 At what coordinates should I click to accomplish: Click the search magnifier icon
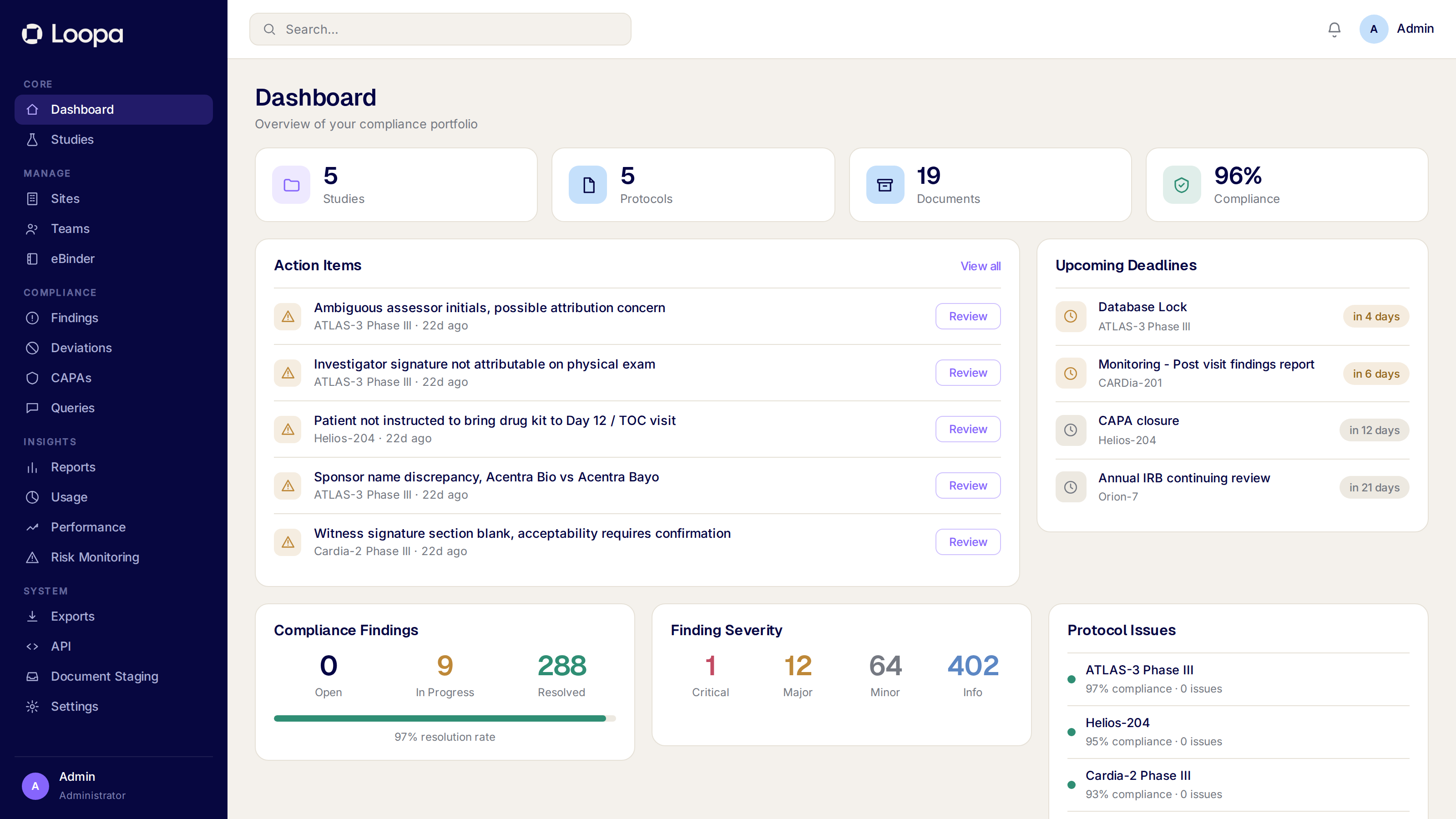270,30
